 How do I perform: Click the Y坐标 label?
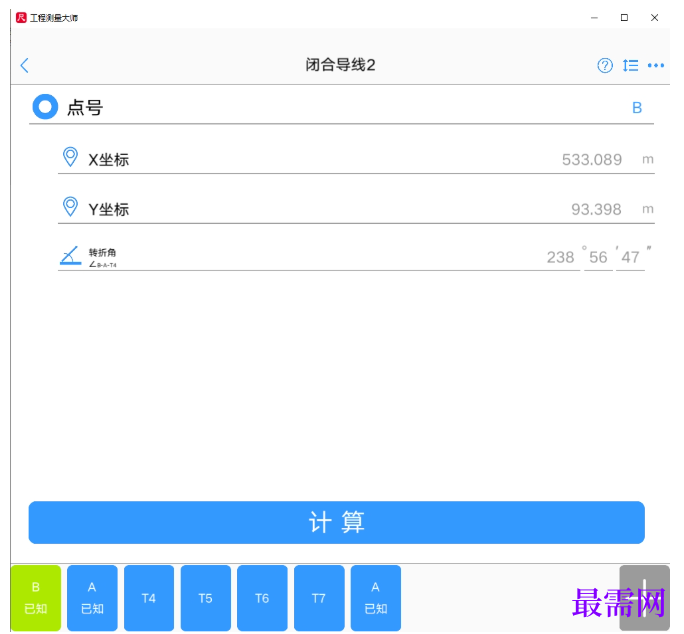(x=109, y=209)
